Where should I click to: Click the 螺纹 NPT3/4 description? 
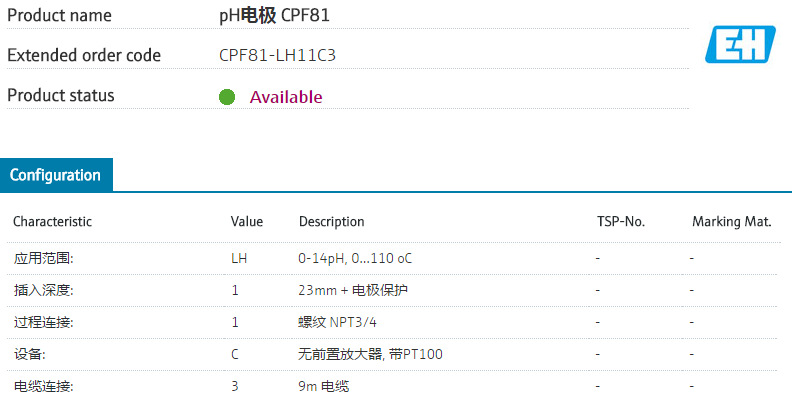pyautogui.click(x=339, y=322)
